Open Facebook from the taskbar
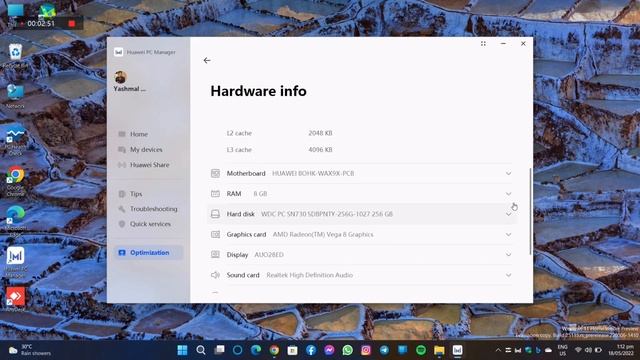Screen dimensions: 640x360 311,350
